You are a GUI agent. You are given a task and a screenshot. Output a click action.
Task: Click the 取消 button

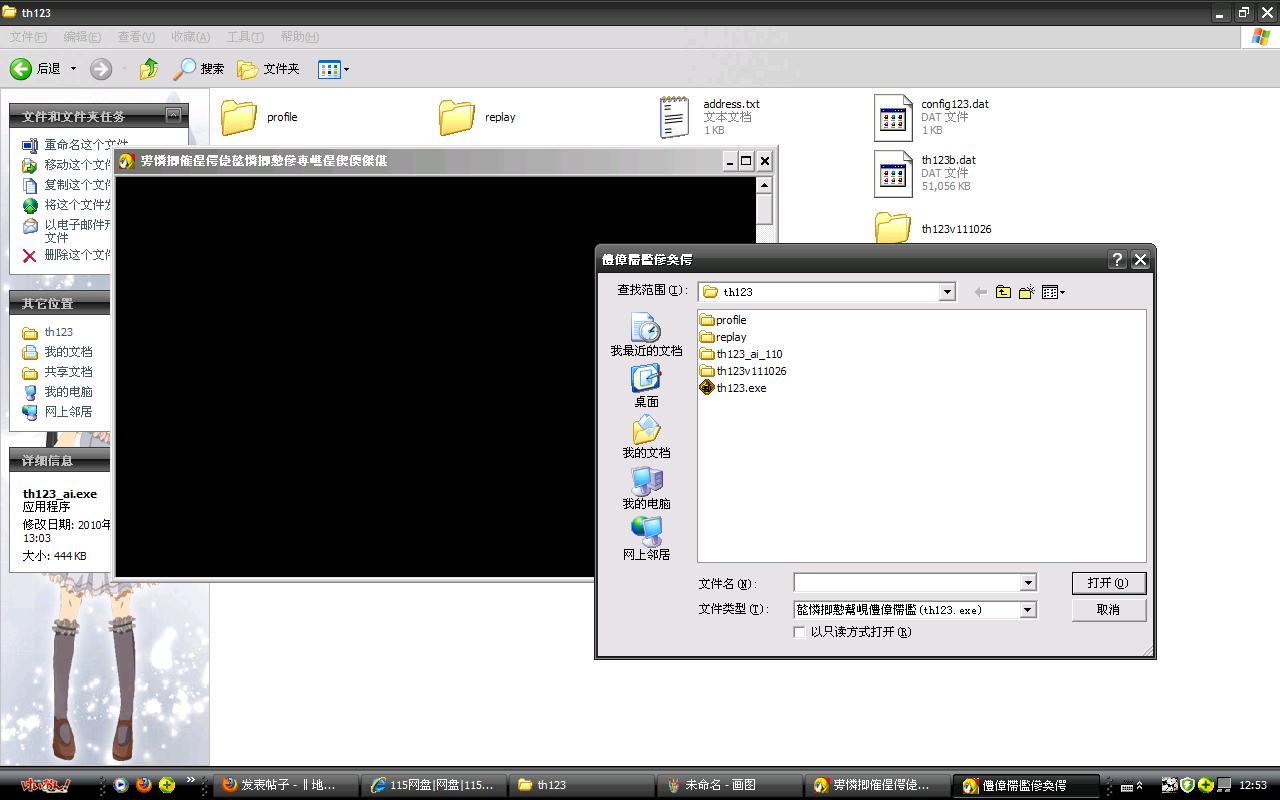pyautogui.click(x=1108, y=610)
